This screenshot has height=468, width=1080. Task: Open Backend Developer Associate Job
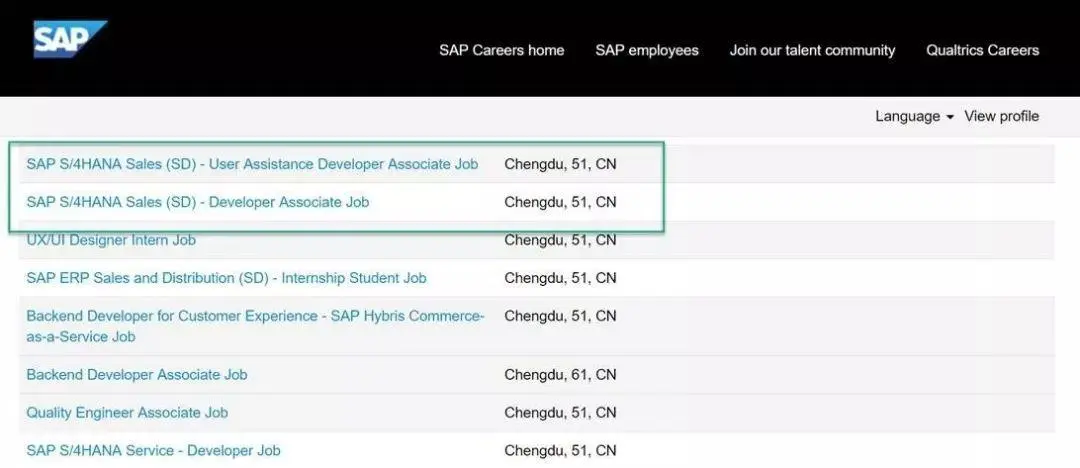click(136, 375)
